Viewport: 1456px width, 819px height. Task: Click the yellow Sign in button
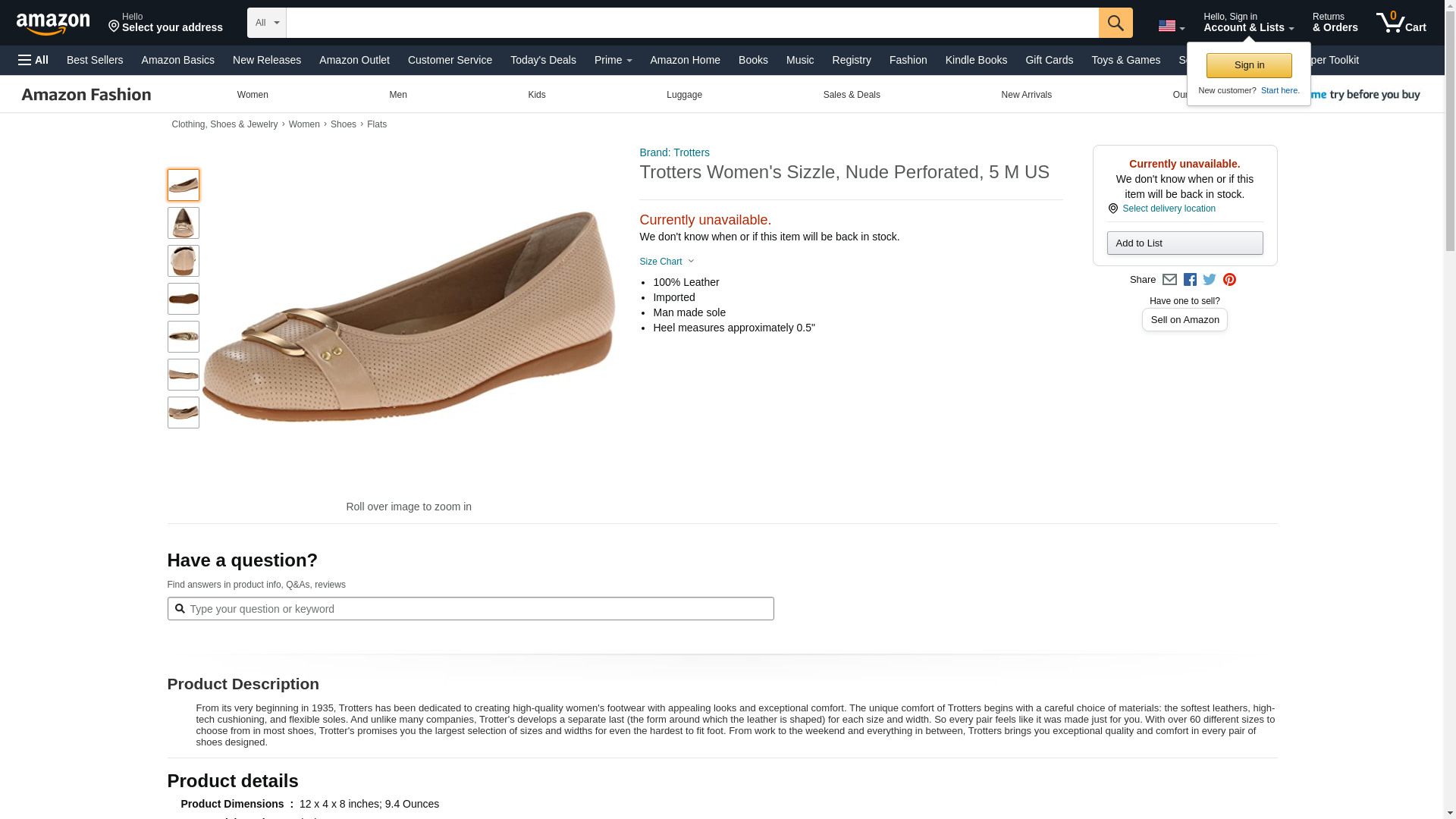tap(1248, 65)
